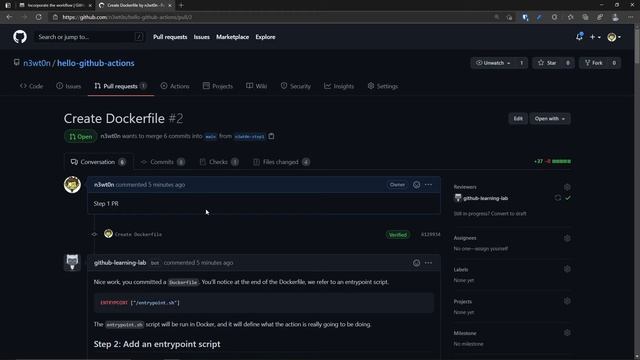Reload the page in the browser
Image resolution: width=640 pixels, height=360 pixels.
tap(38, 17)
